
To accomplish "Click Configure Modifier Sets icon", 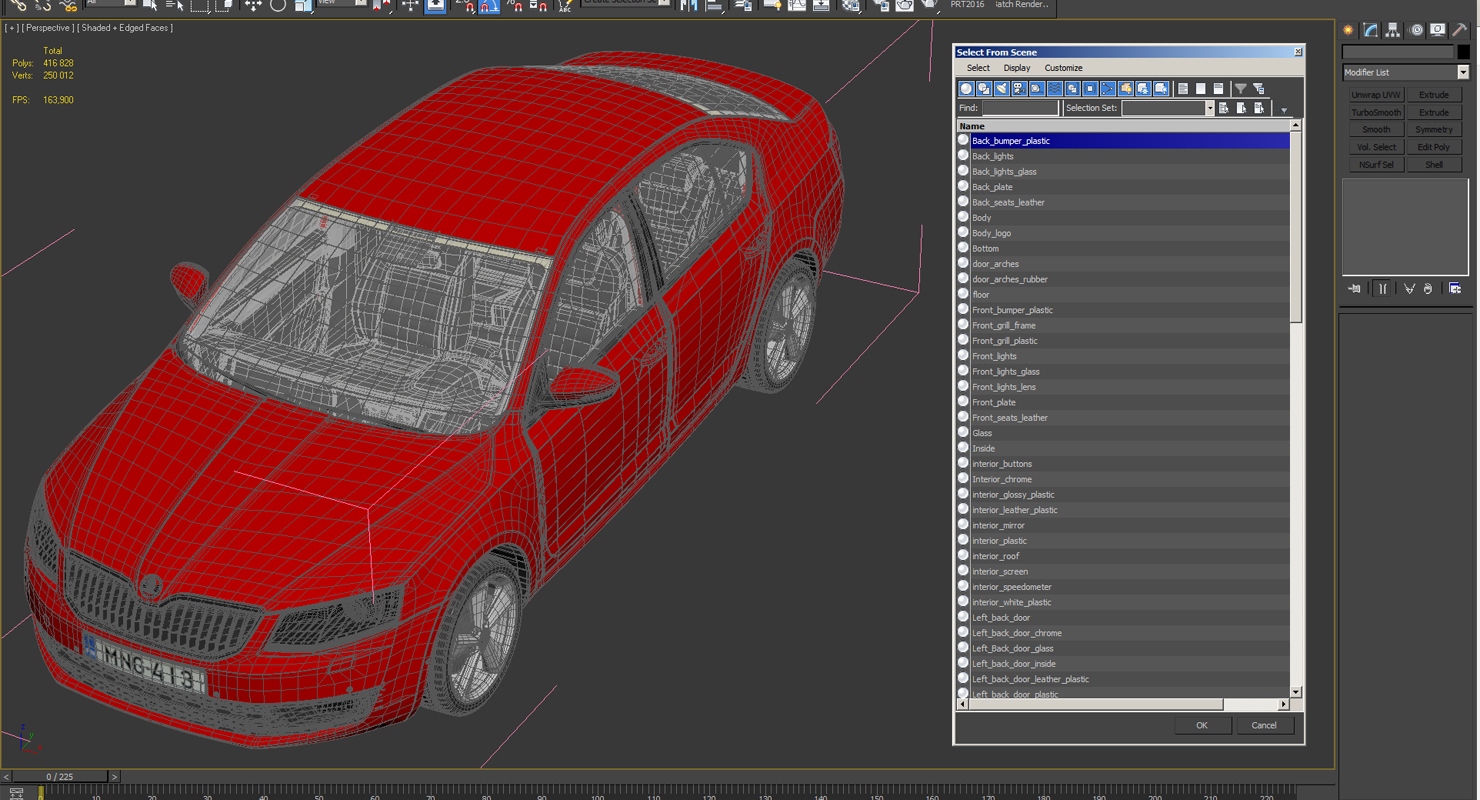I will (x=1455, y=289).
